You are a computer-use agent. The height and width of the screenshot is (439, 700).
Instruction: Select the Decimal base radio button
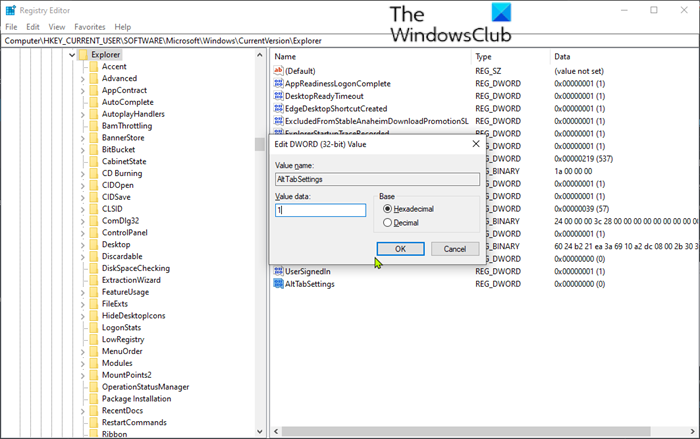click(x=388, y=222)
